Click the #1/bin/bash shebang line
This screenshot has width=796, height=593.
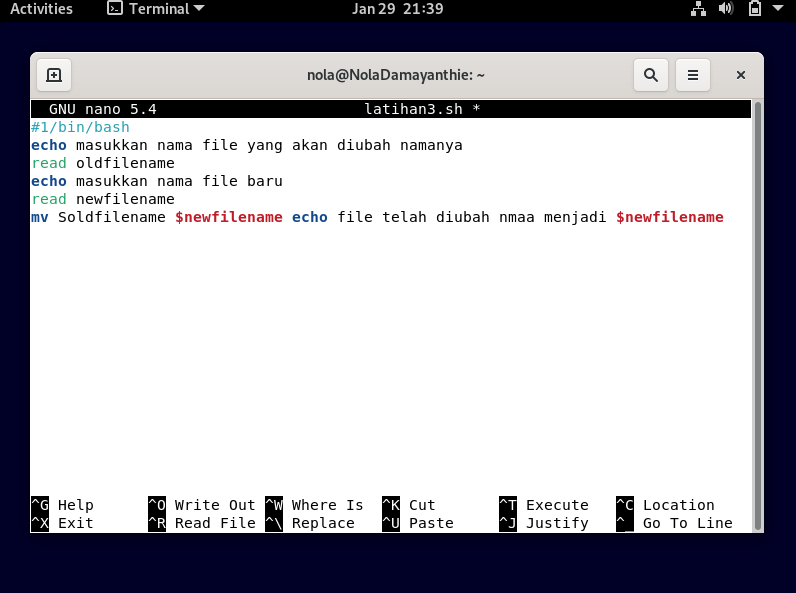80,127
